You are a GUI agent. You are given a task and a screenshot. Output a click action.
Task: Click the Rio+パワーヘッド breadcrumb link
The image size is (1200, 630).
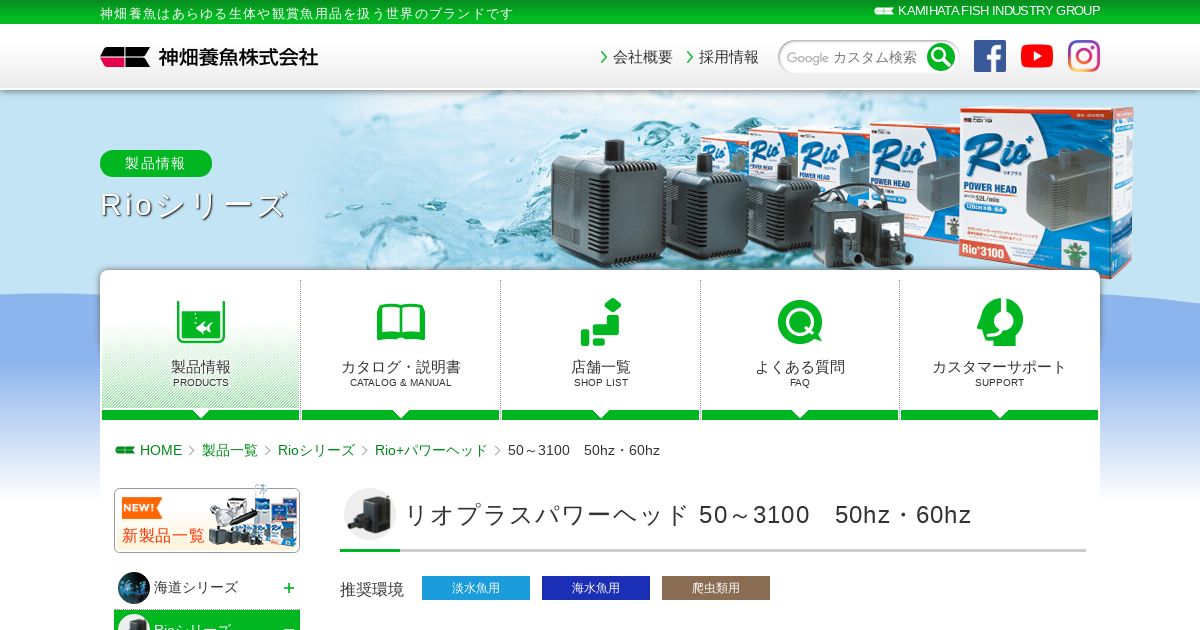(x=431, y=450)
